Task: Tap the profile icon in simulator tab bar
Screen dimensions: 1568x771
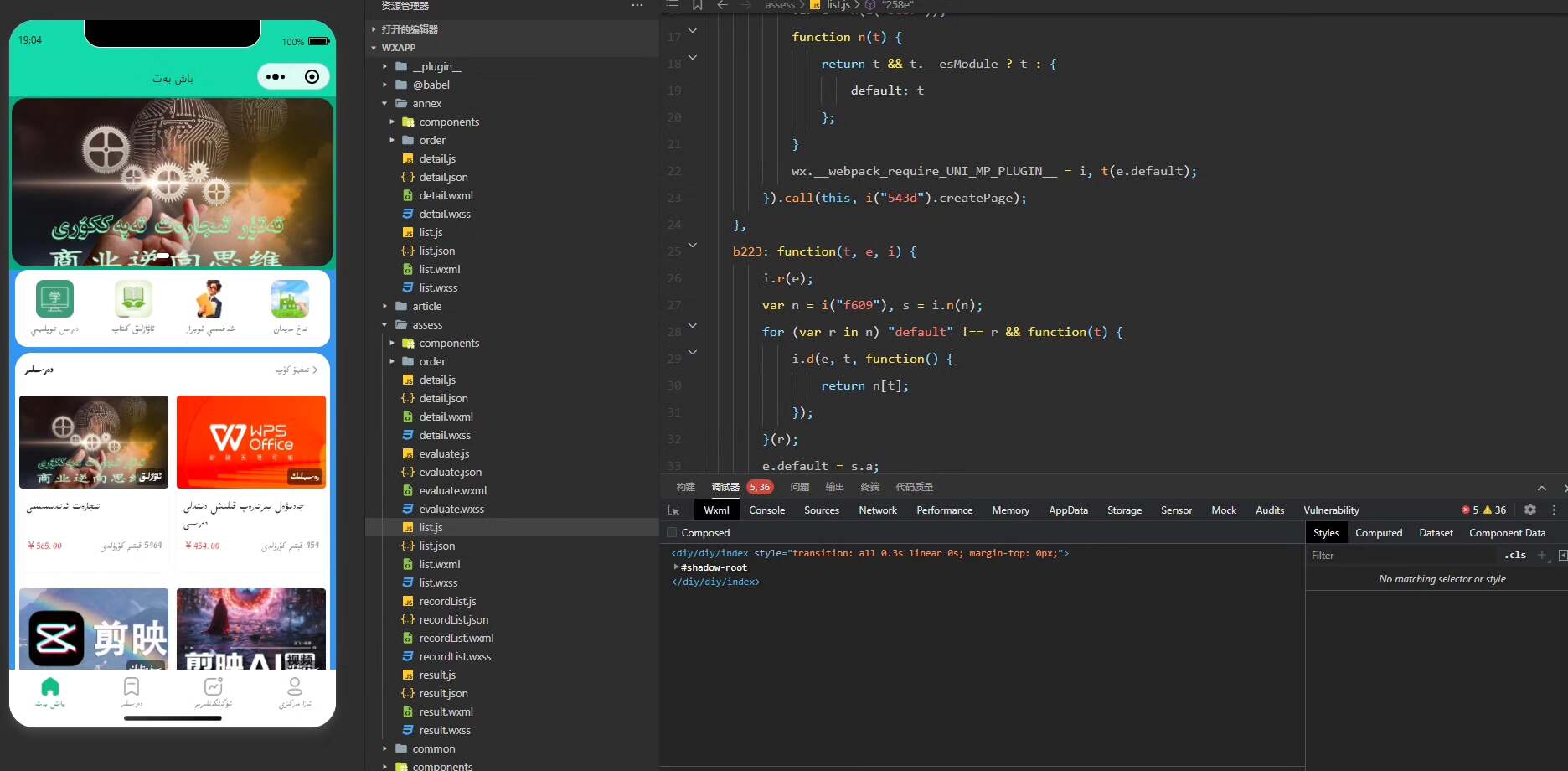Action: click(x=295, y=687)
